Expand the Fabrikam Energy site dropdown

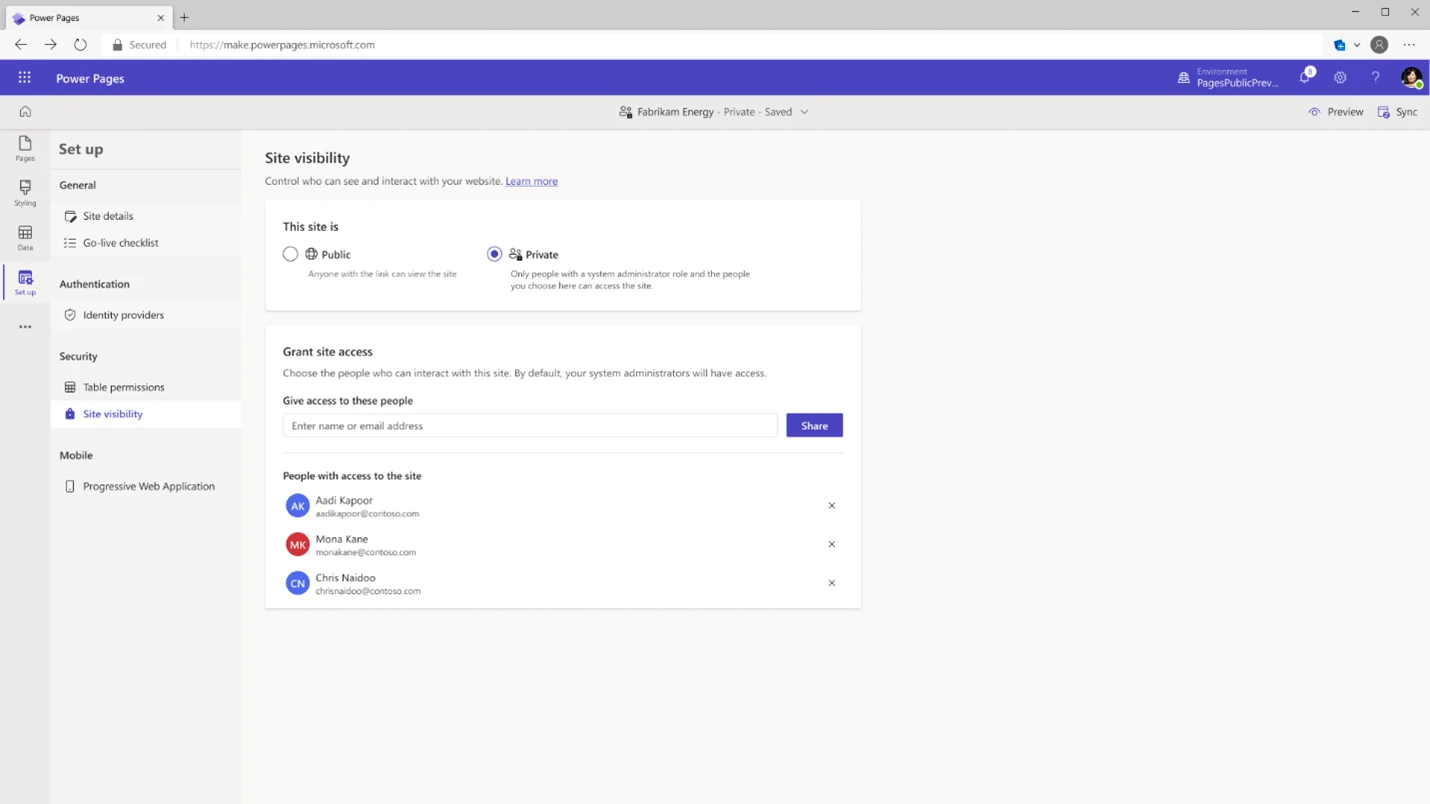805,112
